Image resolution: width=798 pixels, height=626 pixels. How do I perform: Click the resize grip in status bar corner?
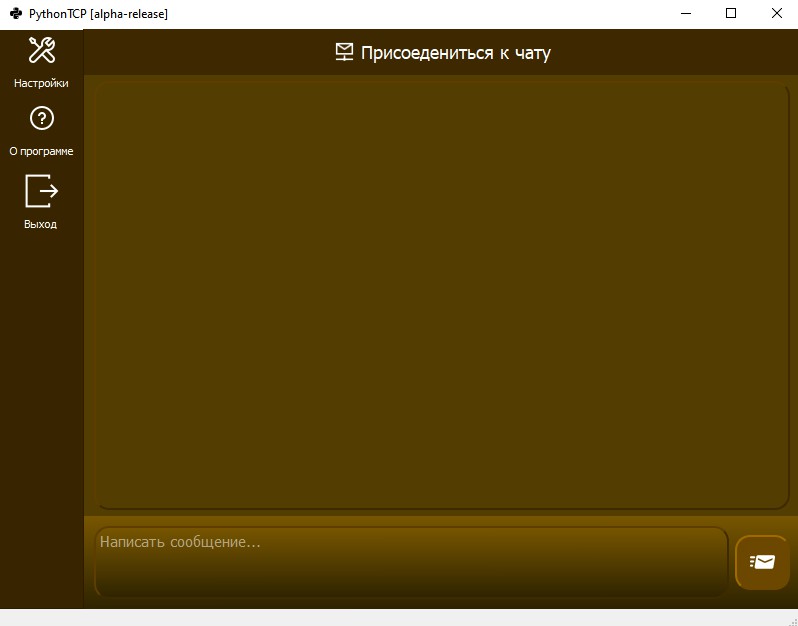click(x=792, y=620)
